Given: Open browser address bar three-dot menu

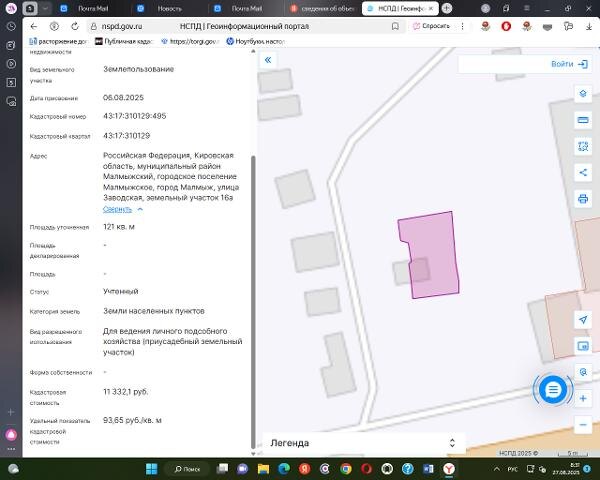Looking at the screenshot, I should click(462, 26).
